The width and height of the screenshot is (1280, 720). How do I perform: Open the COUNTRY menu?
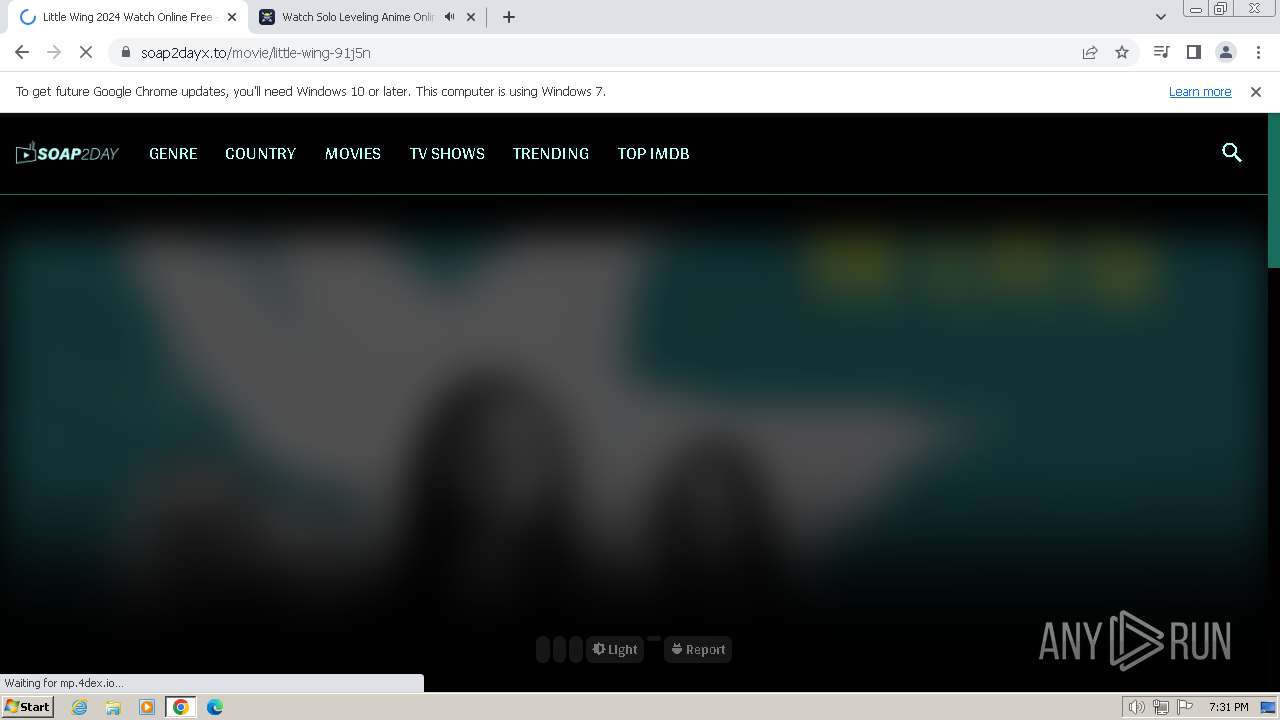click(260, 153)
